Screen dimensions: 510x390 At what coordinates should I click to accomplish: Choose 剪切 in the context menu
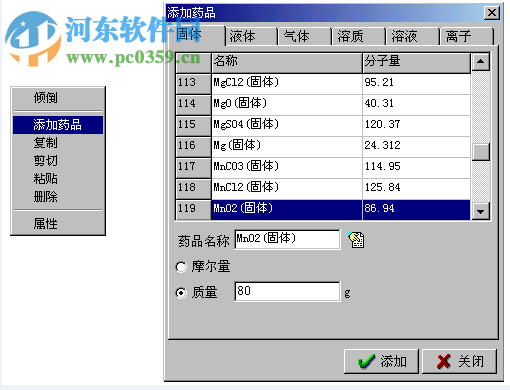click(58, 161)
